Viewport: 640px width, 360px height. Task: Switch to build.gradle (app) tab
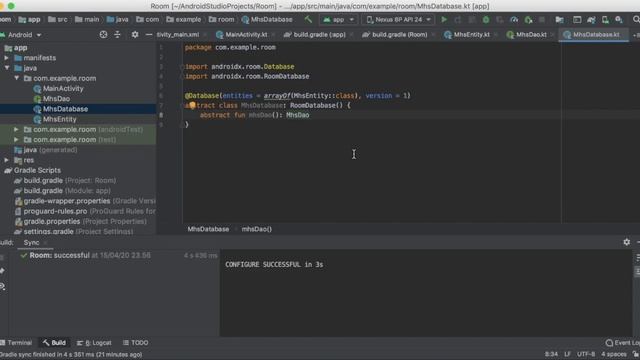(319, 35)
